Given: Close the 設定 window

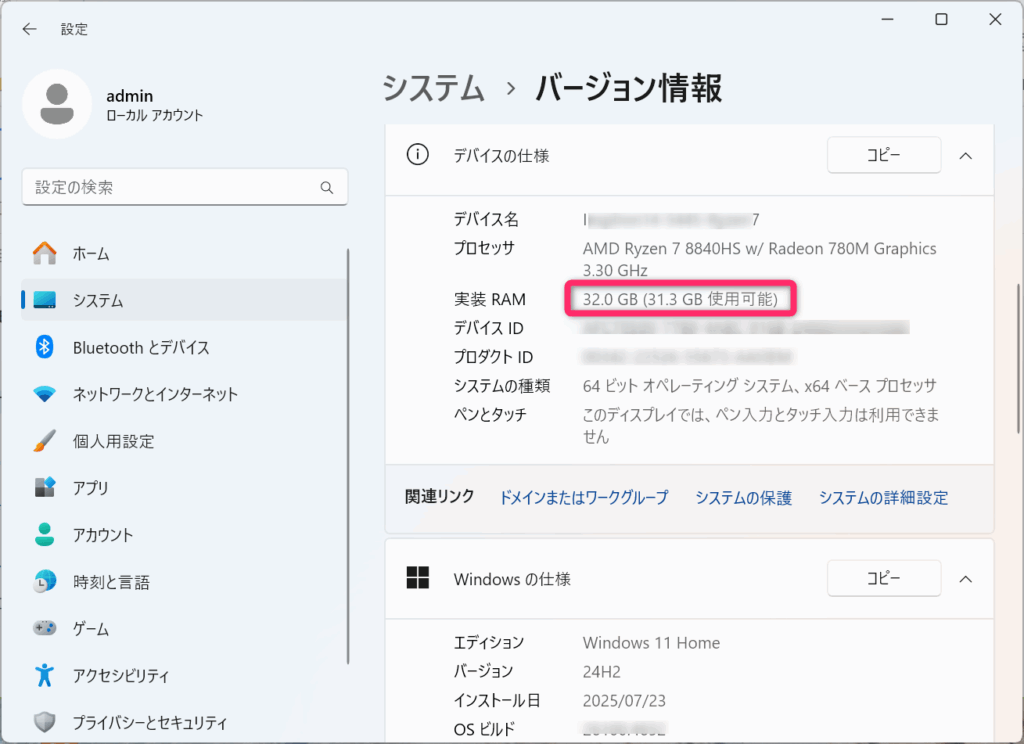Looking at the screenshot, I should [995, 19].
